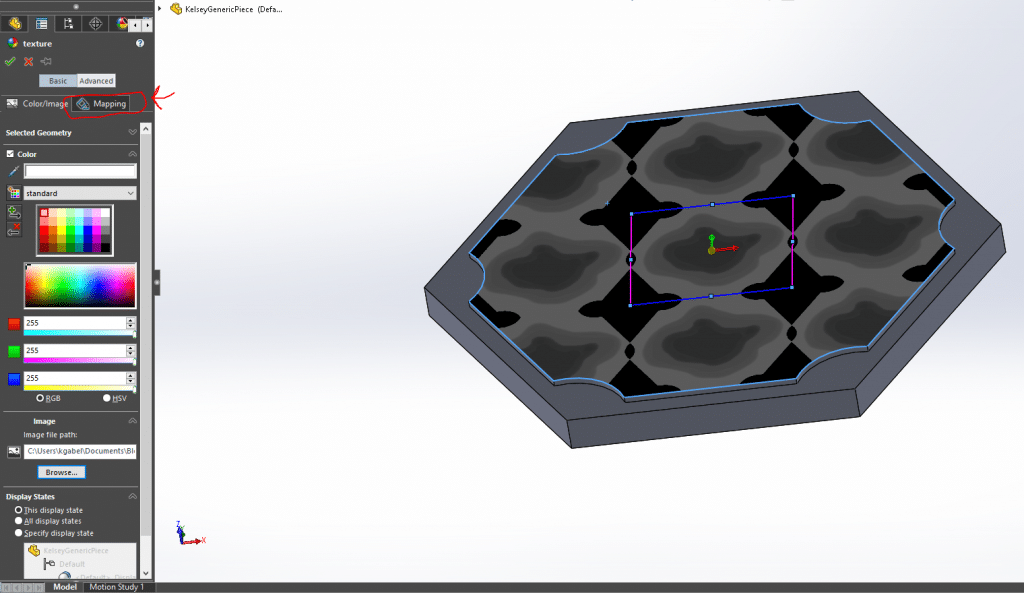Select the RGB color mode radio
1024x593 pixels.
[40, 398]
